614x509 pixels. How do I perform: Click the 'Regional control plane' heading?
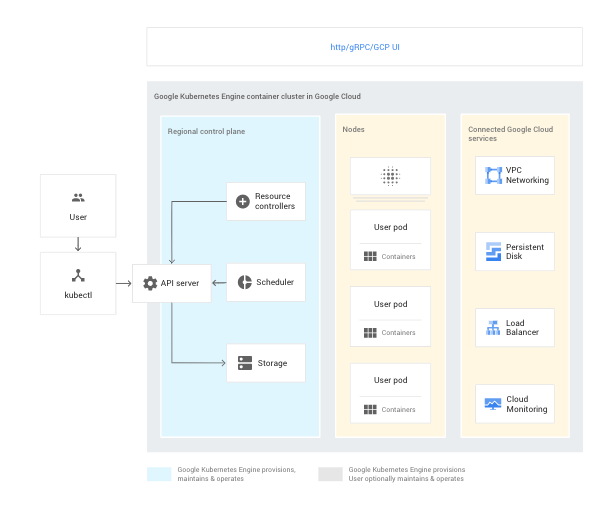tap(206, 132)
